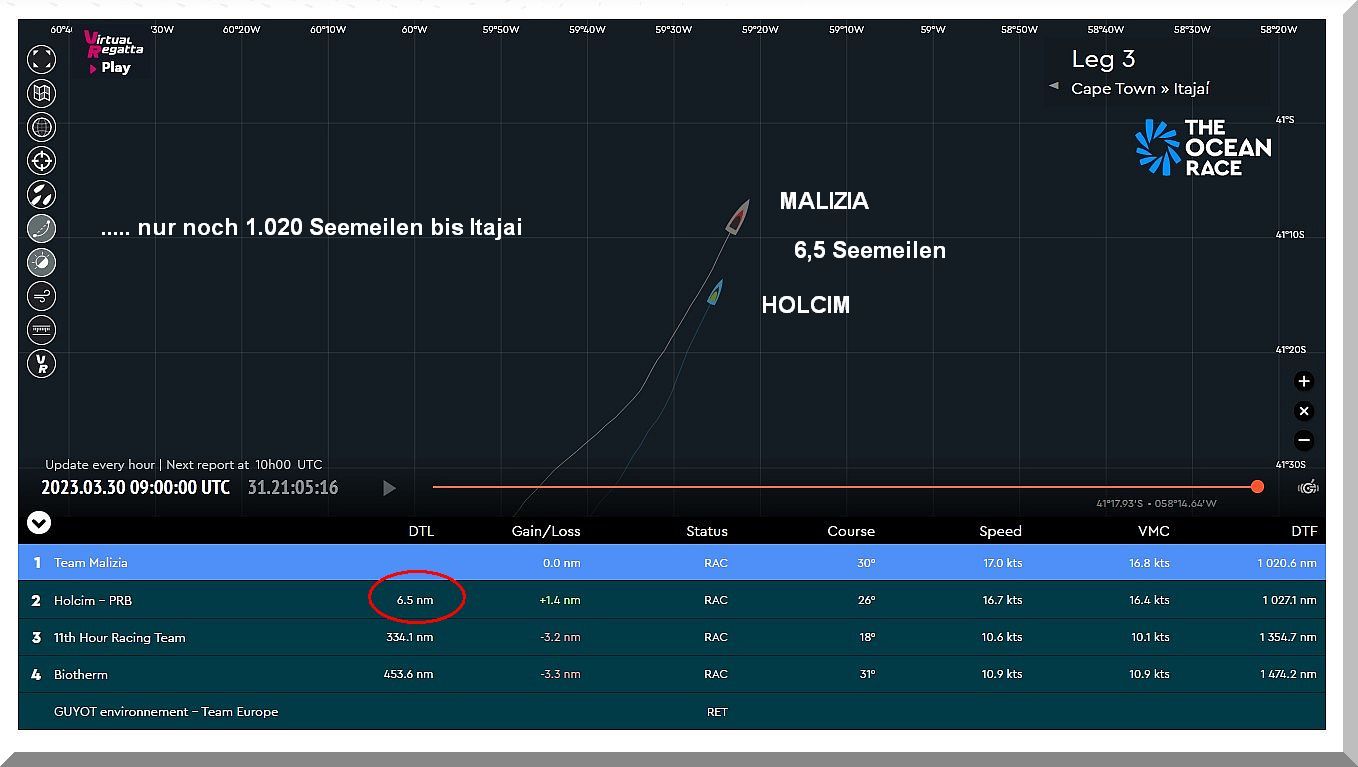Toggle the boat track route display
The width and height of the screenshot is (1358, 767).
41,228
